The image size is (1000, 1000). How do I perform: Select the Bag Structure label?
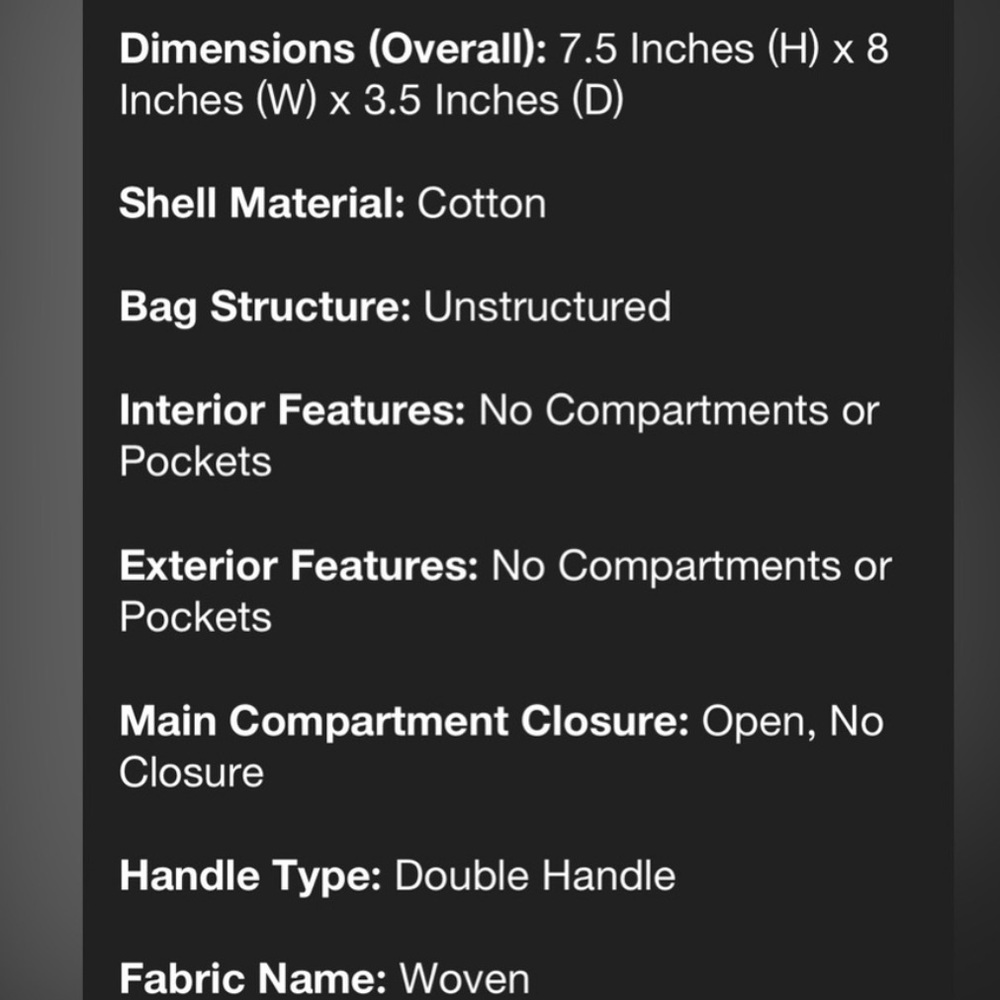point(265,308)
